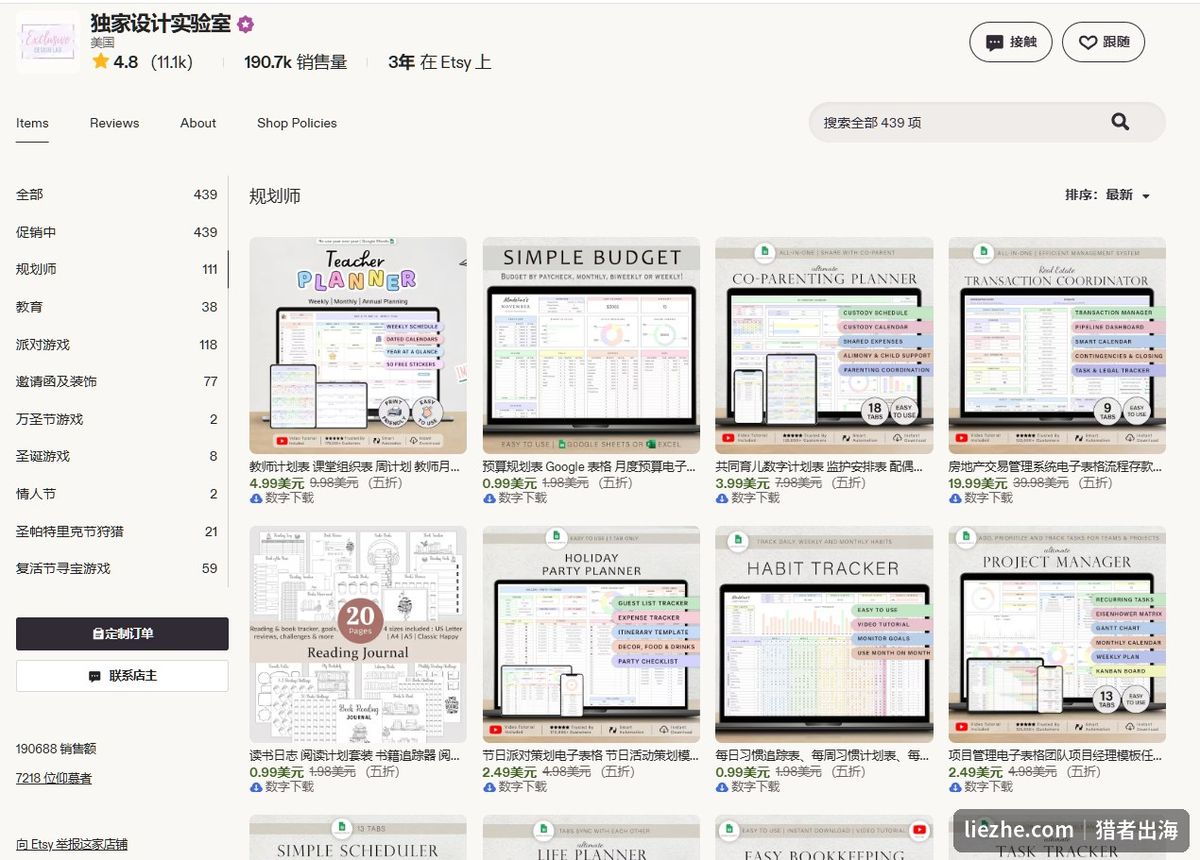Screen dimensions: 1200x860
Task: Select the 圣诞游戏 category
Action: pos(117,456)
